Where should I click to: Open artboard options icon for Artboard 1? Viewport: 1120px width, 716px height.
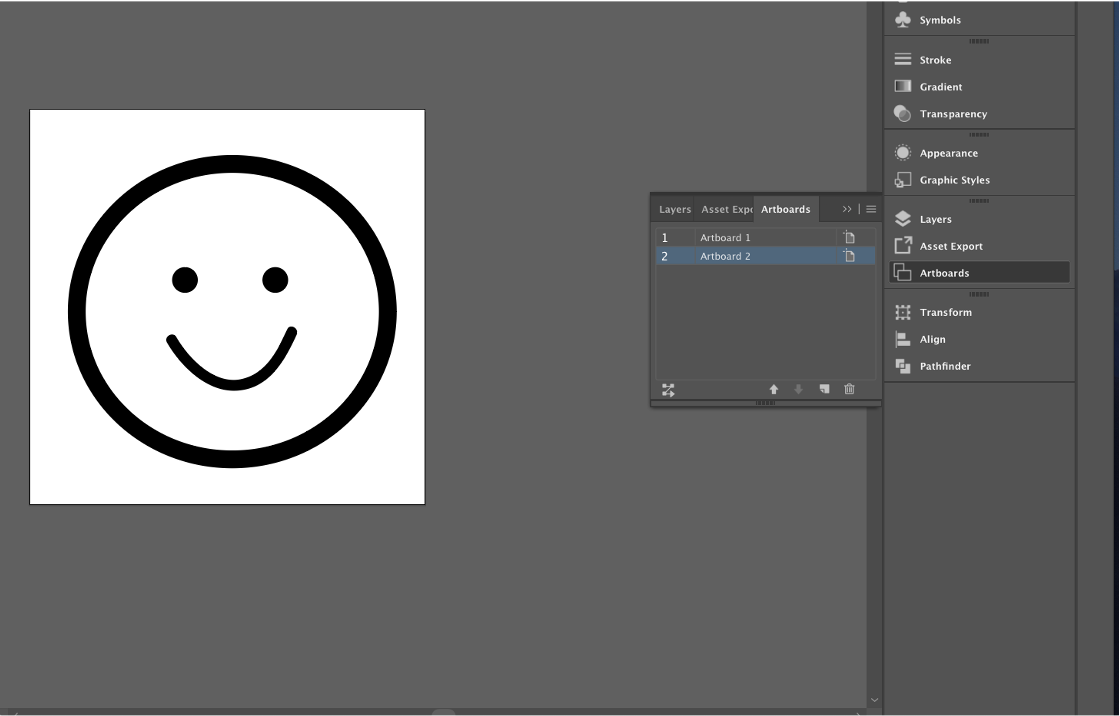849,237
